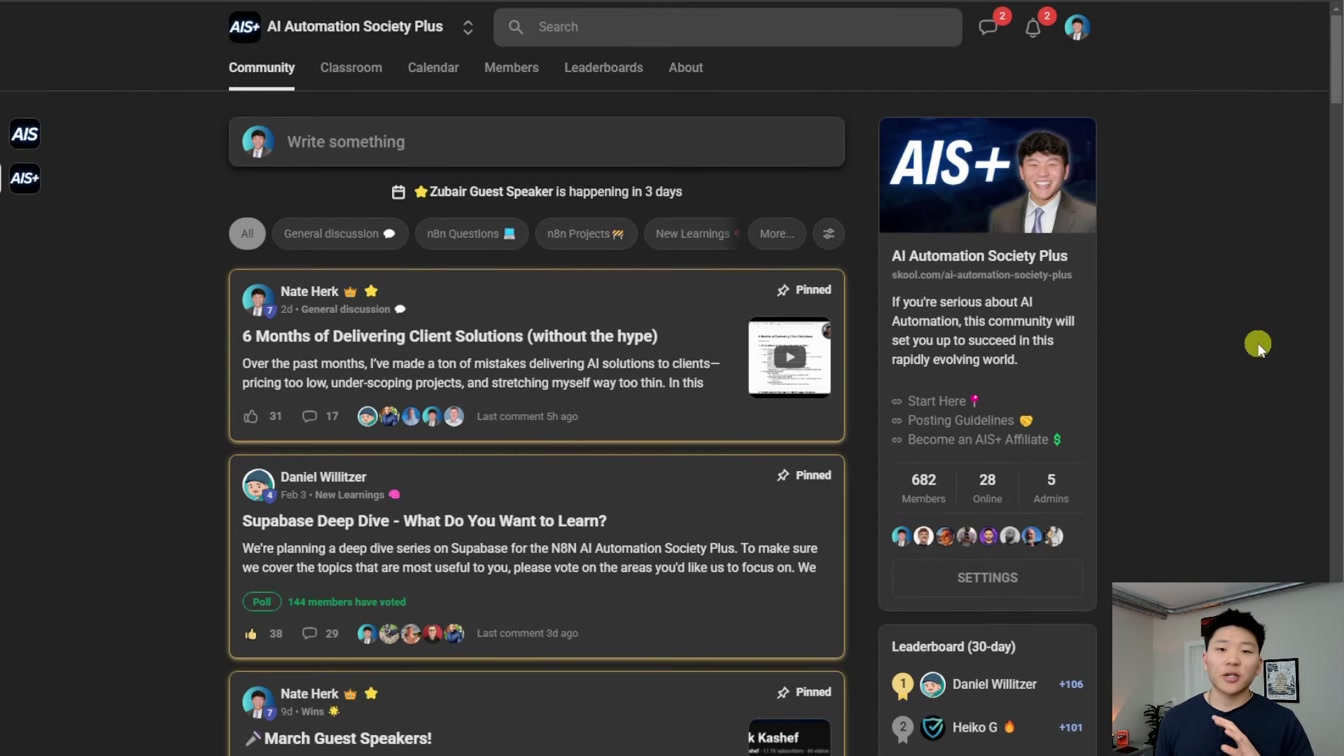Open Daniel Willitzer on the leaderboard
Screen dimensions: 1344x756
pyautogui.click(x=994, y=684)
